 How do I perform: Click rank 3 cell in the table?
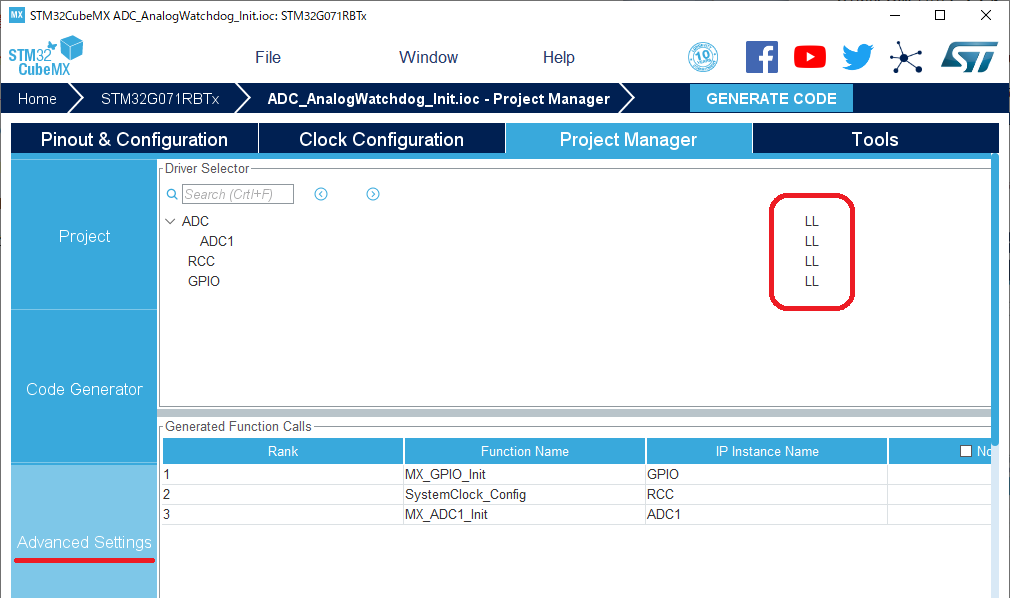pyautogui.click(x=283, y=514)
